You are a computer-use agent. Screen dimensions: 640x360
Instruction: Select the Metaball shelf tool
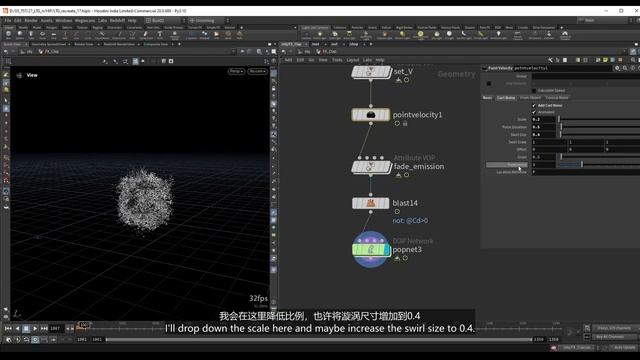(x=204, y=35)
